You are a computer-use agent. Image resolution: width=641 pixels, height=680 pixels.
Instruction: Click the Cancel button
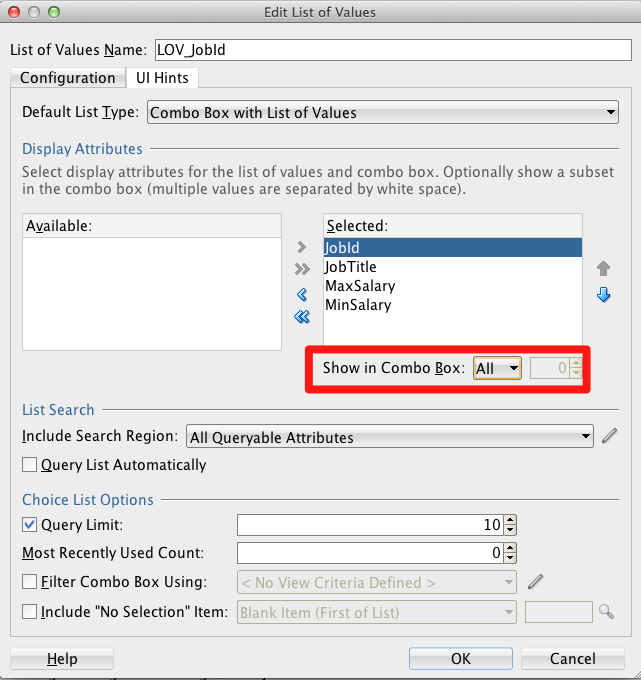pos(572,659)
